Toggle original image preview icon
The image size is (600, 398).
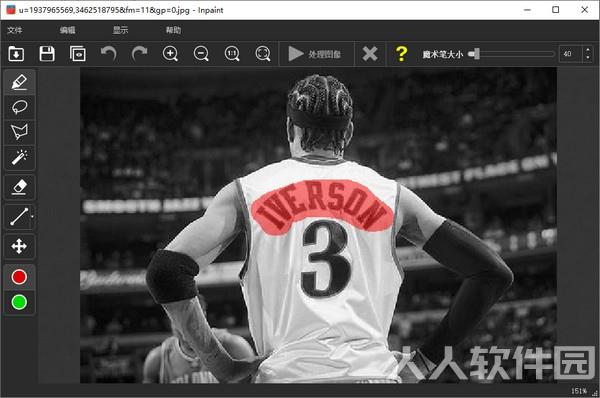78,54
